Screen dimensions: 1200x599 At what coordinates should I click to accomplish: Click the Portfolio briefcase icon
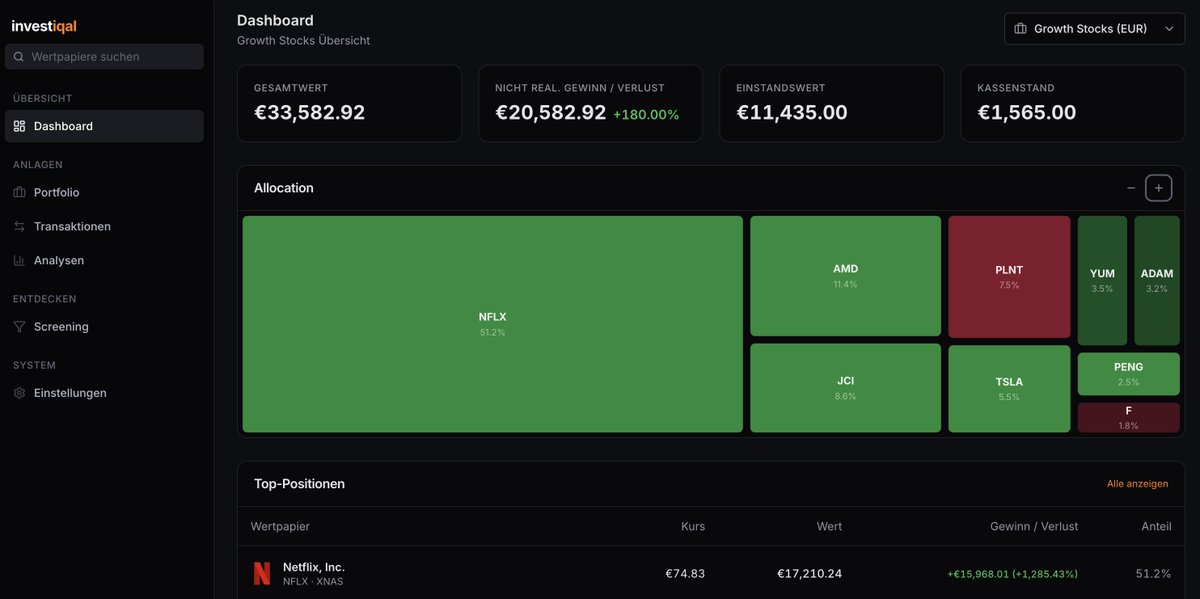19,192
